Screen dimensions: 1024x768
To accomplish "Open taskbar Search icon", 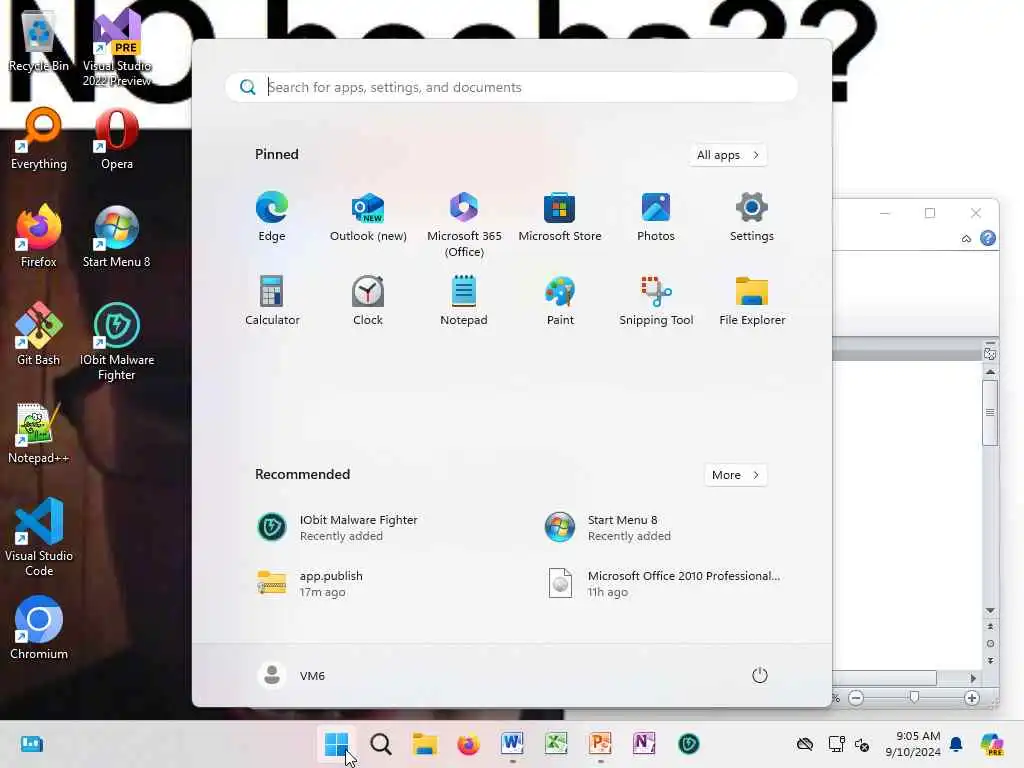I will (381, 743).
